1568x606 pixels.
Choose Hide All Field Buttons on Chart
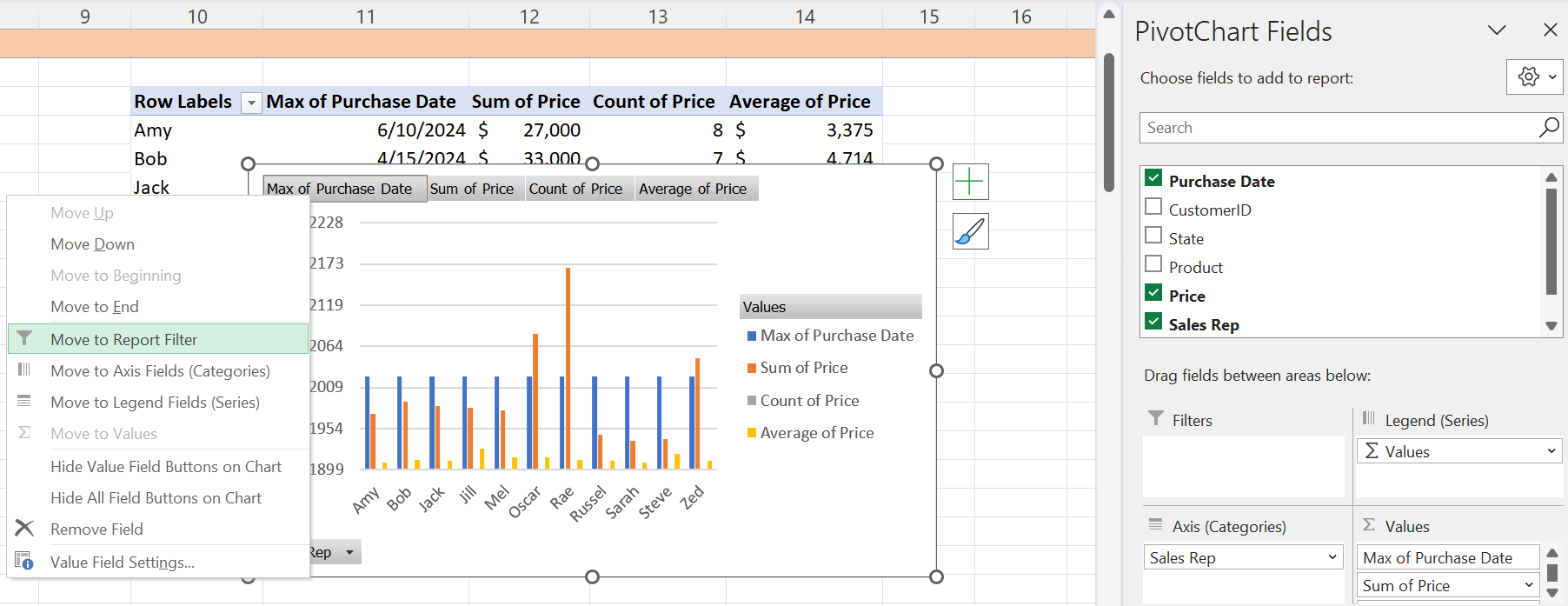coord(156,498)
